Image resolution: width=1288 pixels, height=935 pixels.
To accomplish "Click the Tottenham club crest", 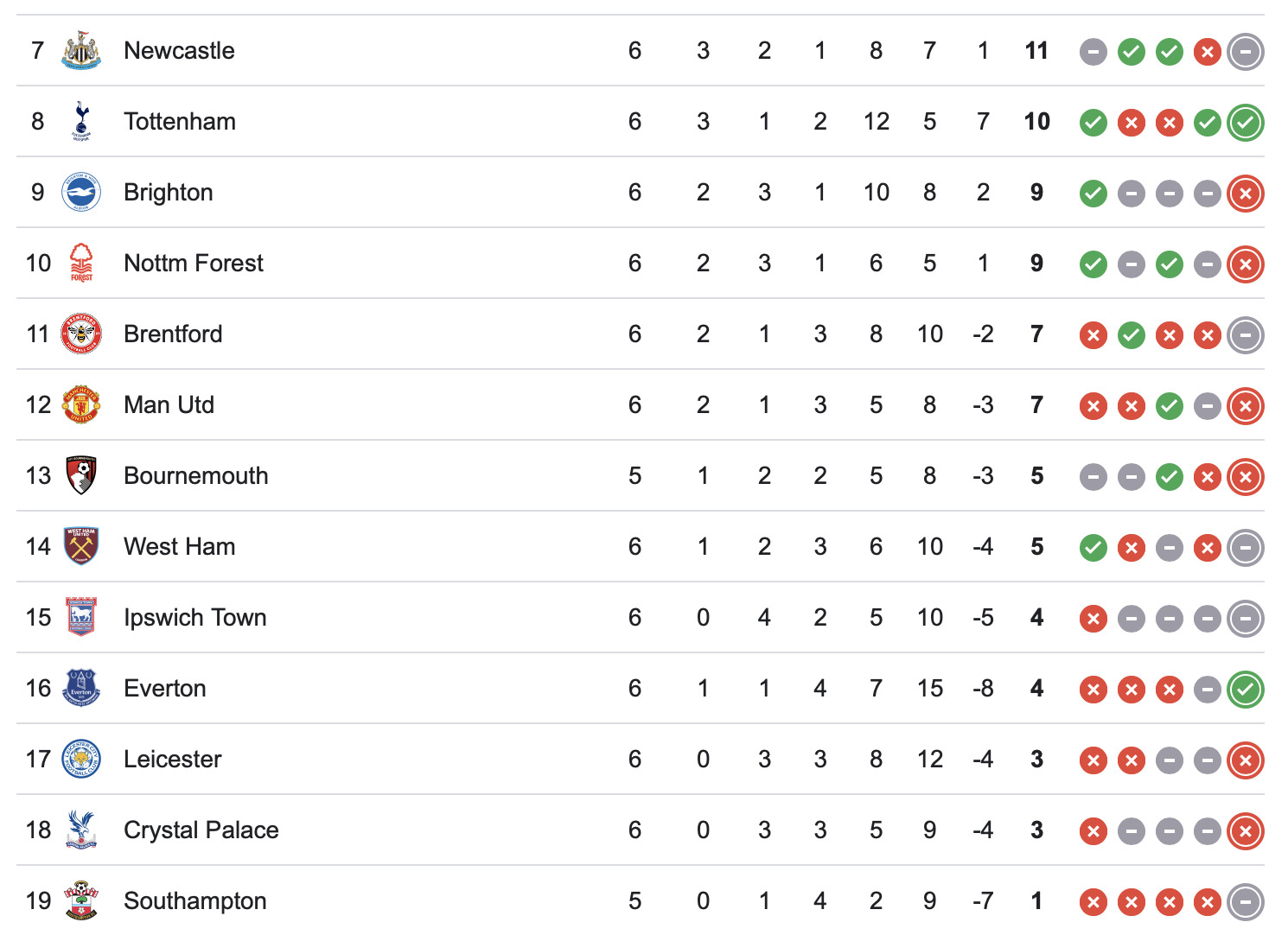I will pos(81,122).
